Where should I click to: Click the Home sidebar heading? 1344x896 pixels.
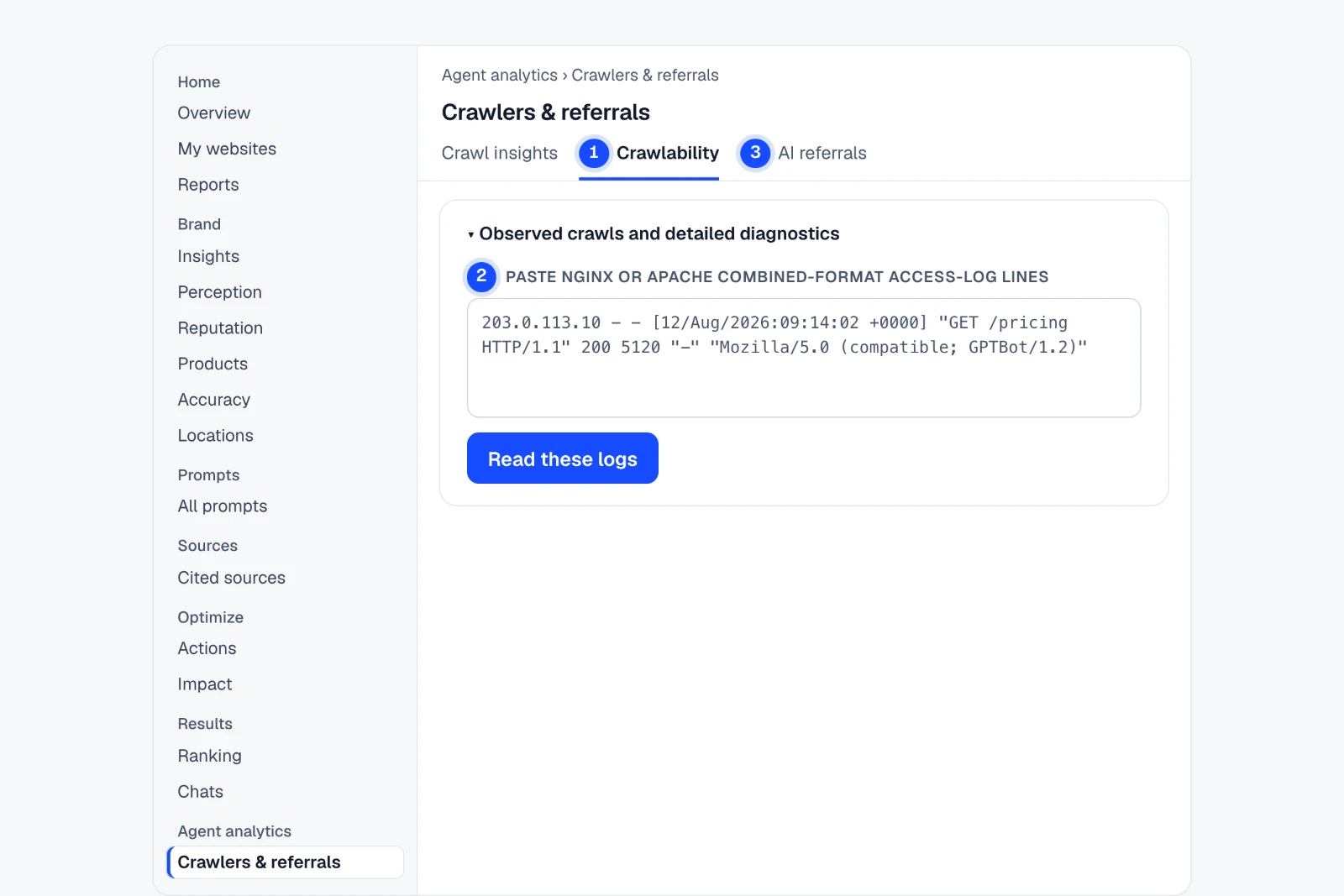[199, 81]
